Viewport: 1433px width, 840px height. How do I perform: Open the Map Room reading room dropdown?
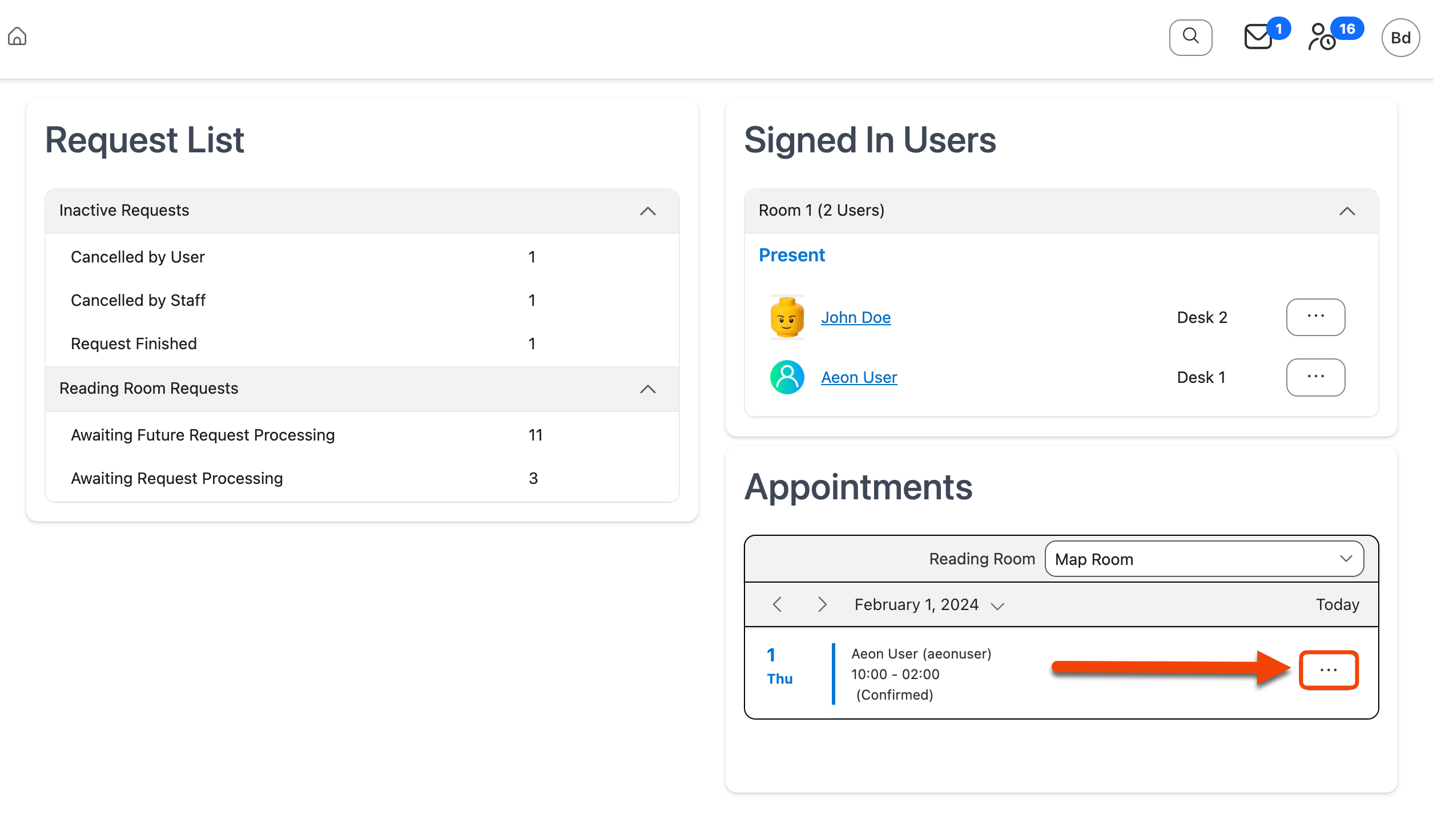[1203, 559]
